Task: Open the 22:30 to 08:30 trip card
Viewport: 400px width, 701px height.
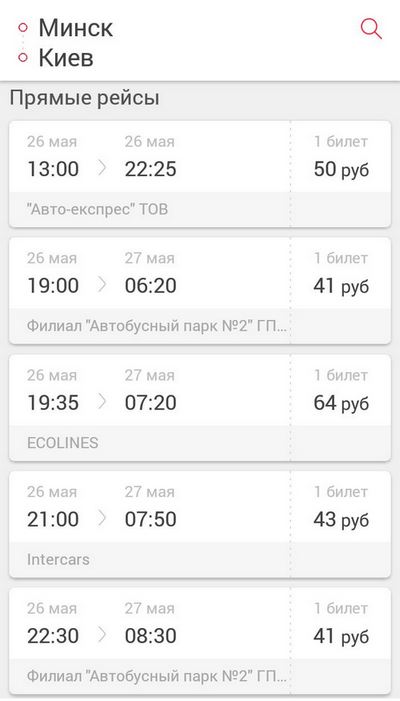Action: click(x=200, y=641)
